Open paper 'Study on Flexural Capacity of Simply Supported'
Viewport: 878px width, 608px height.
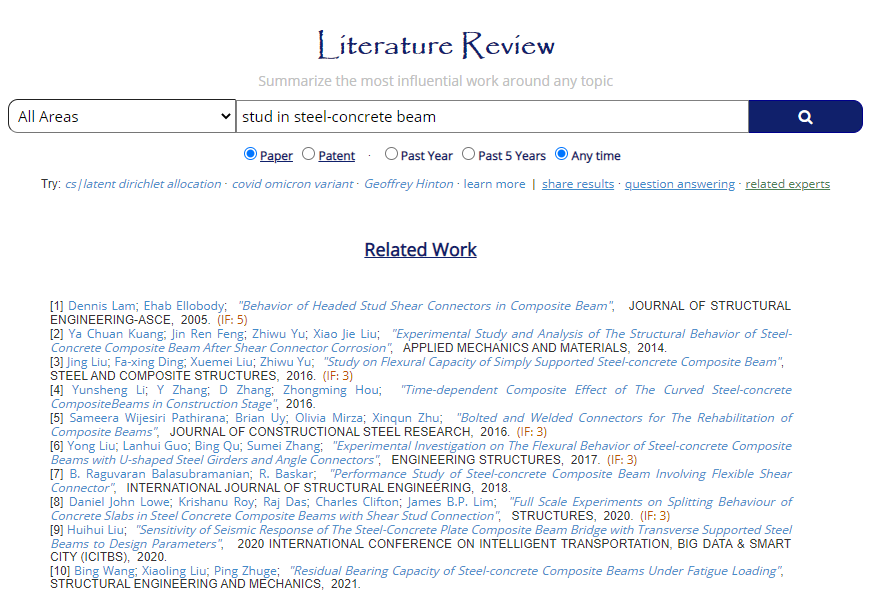coord(553,362)
